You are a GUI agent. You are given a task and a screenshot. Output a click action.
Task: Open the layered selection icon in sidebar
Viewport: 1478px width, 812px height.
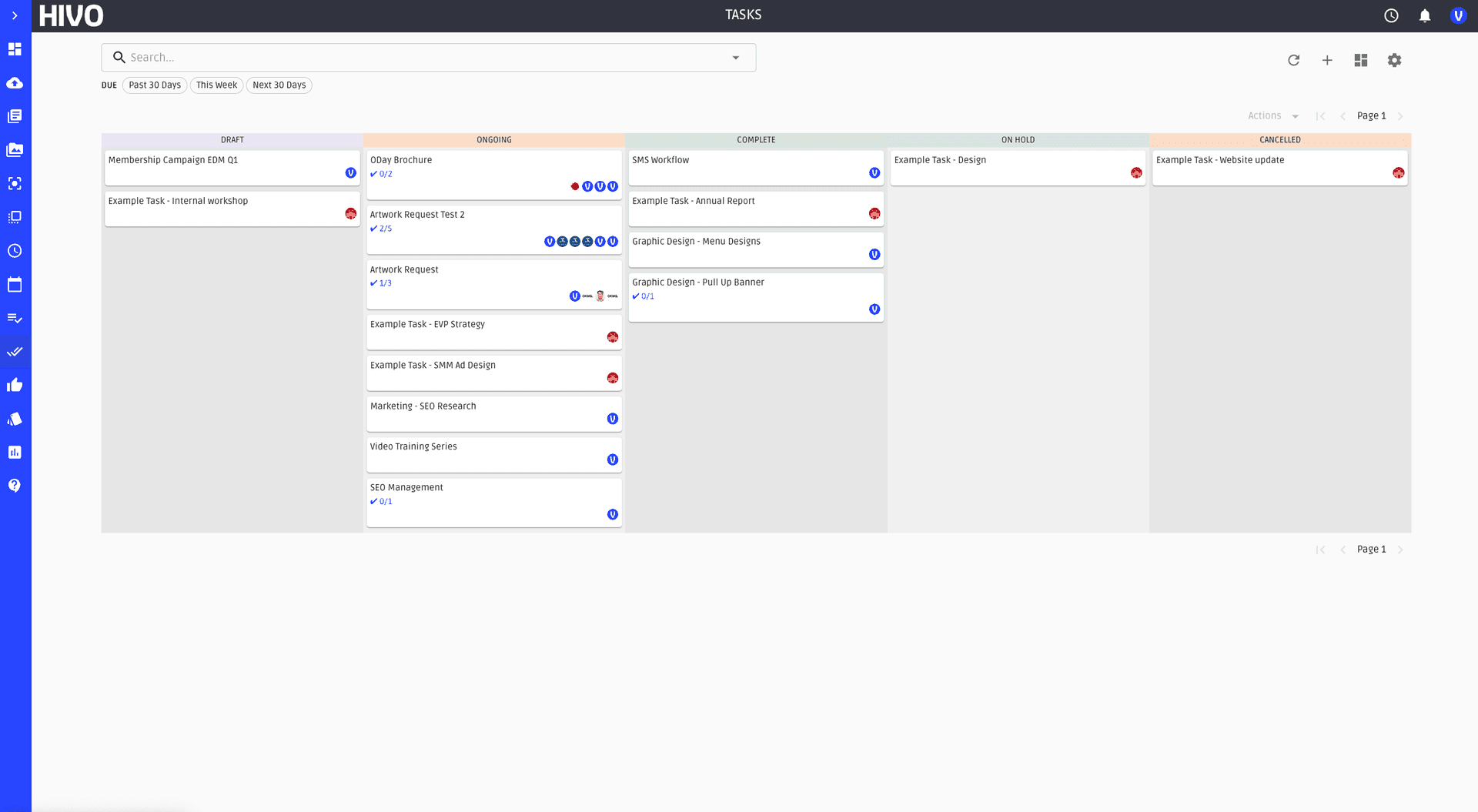coord(15,217)
